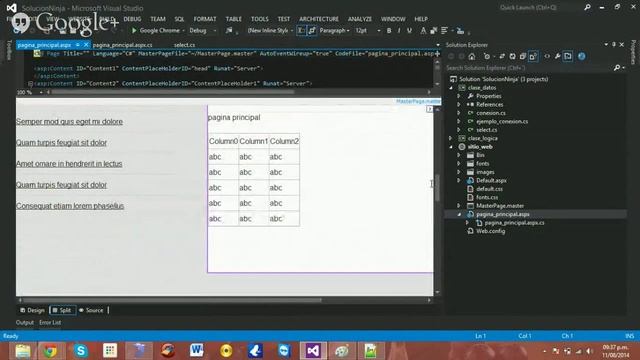This screenshot has height=360, width=640.
Task: Expand the References node
Action: [x=459, y=104]
